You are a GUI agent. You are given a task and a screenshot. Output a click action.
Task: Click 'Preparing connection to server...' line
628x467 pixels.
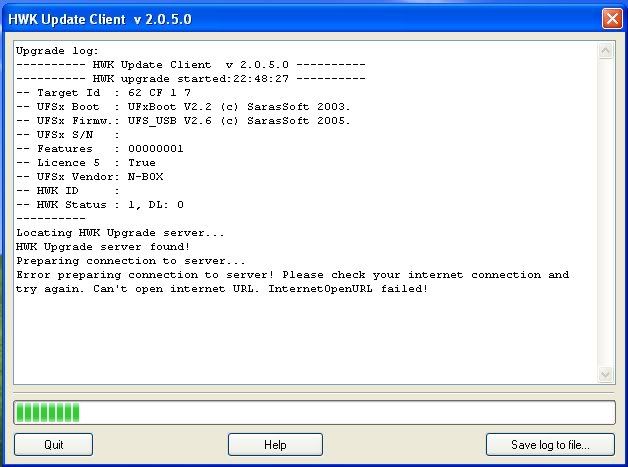[x=131, y=261]
